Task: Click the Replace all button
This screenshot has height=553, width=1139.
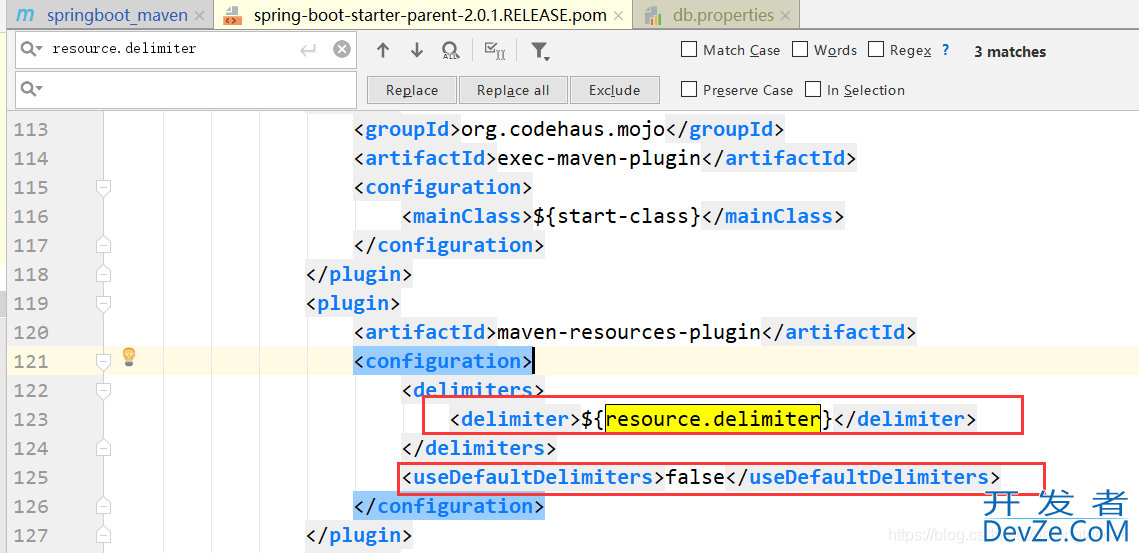Action: [513, 90]
